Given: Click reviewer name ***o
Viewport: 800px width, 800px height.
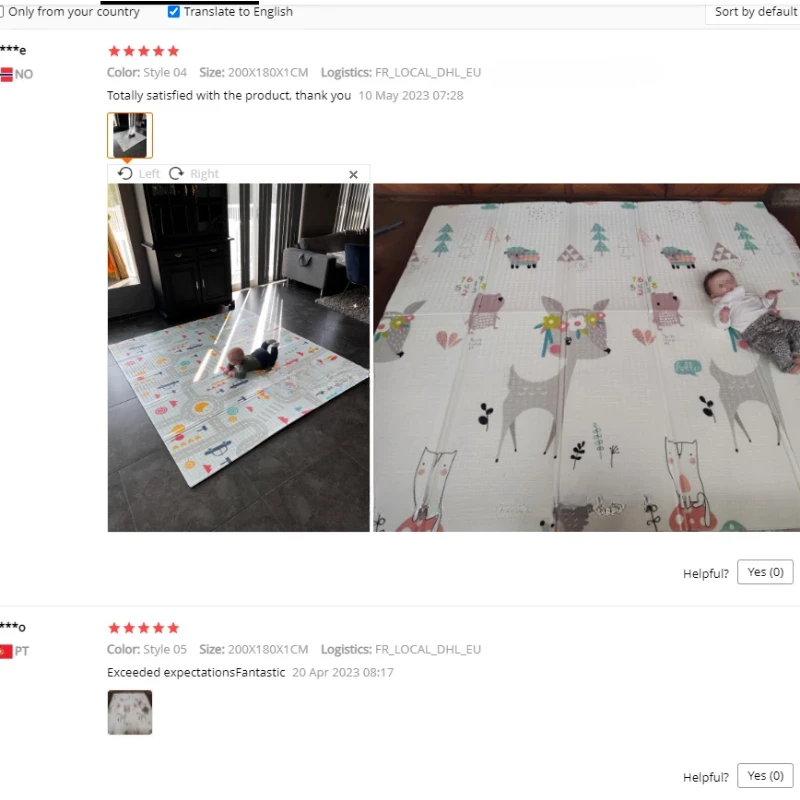Looking at the screenshot, I should (13, 627).
